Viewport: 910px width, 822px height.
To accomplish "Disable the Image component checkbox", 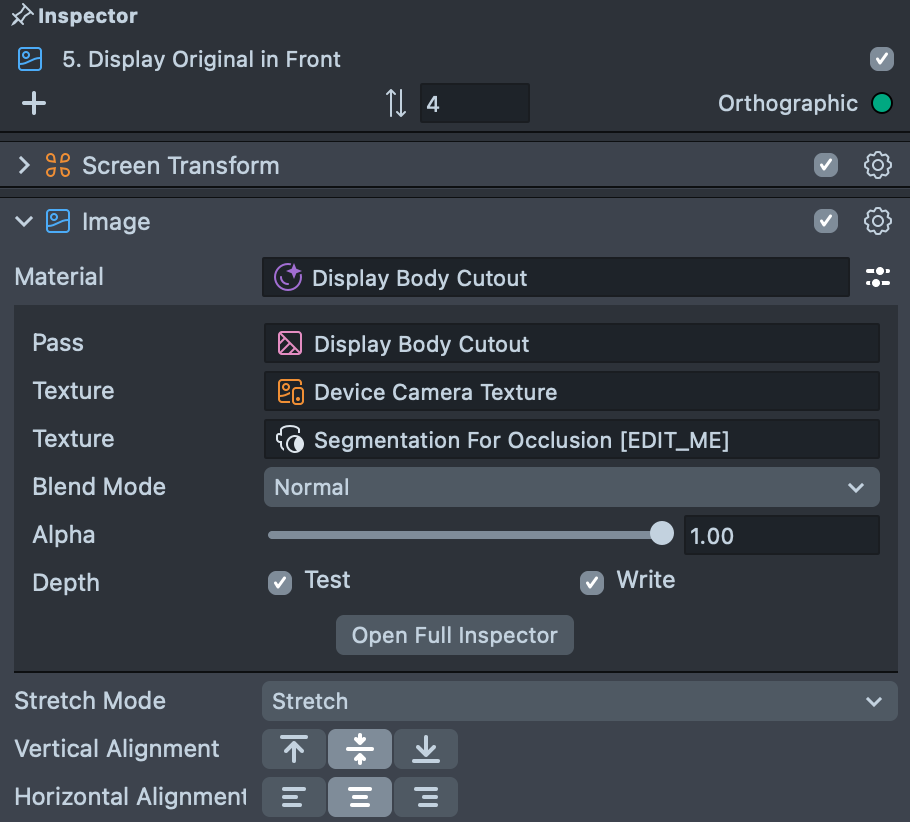I will click(x=825, y=221).
